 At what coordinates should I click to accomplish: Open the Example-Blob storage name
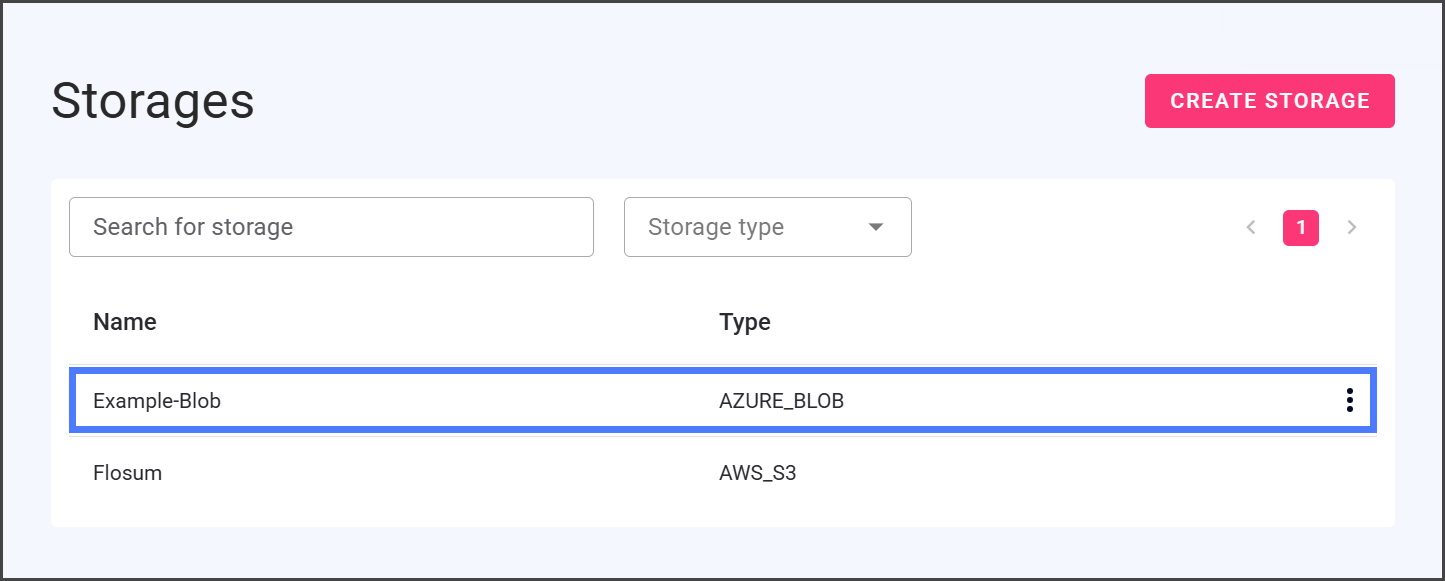[x=156, y=401]
